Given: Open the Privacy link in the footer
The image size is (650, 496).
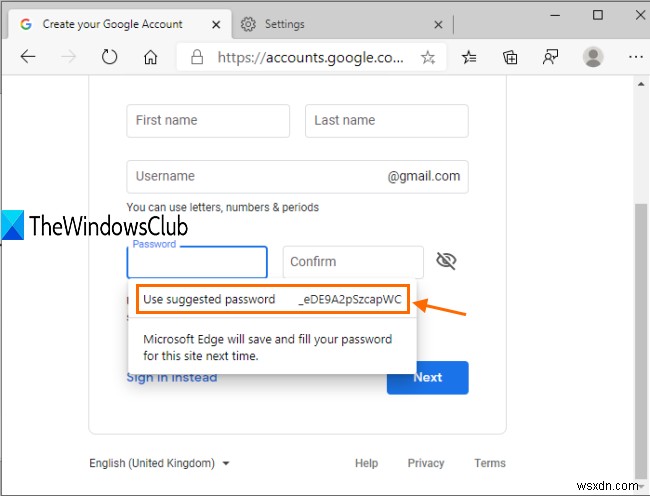Looking at the screenshot, I should point(426,463).
